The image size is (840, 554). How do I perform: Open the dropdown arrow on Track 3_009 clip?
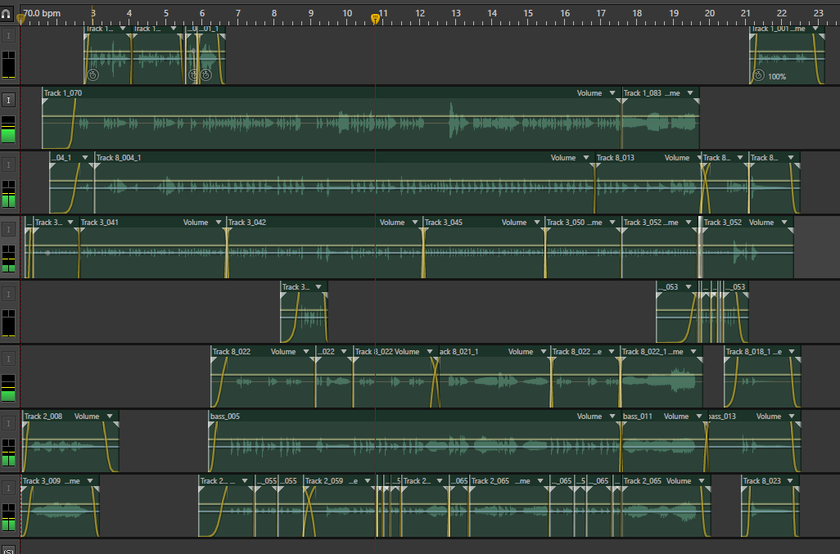coord(90,481)
